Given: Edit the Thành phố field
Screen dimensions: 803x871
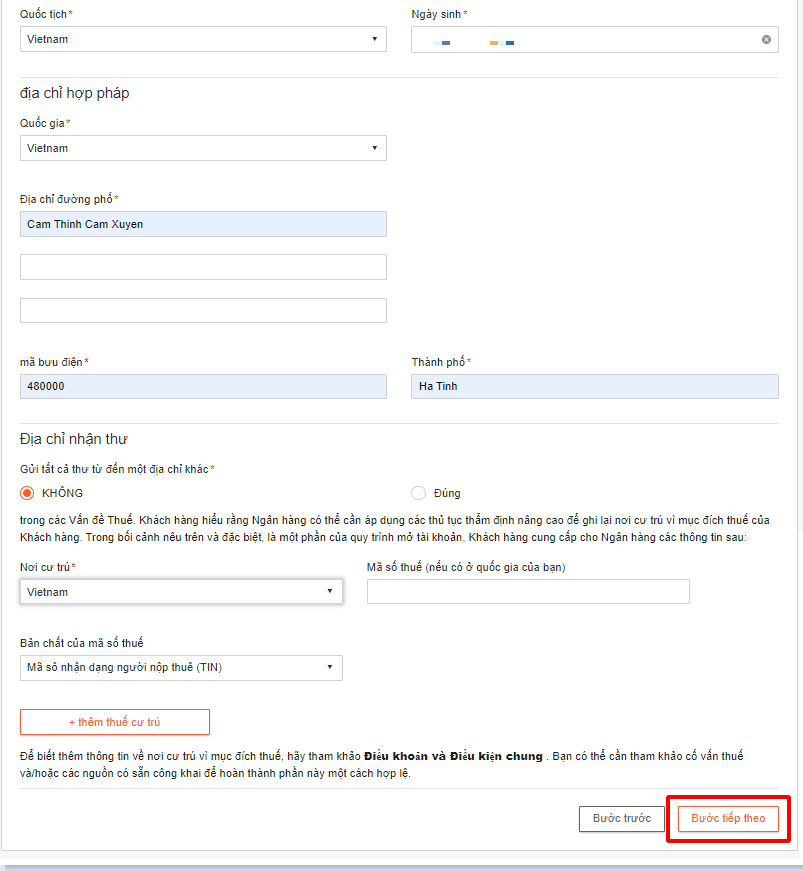Looking at the screenshot, I should [595, 387].
